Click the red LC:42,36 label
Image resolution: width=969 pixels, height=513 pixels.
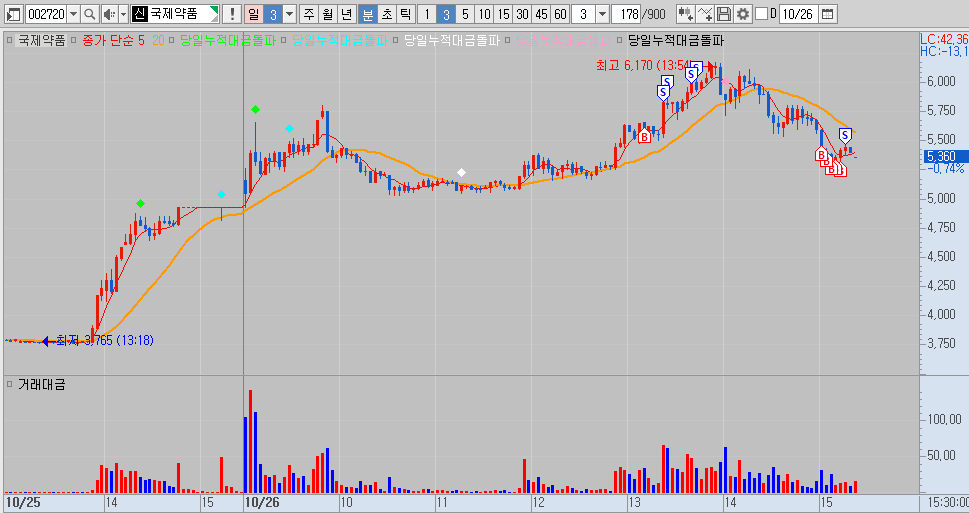[x=944, y=40]
